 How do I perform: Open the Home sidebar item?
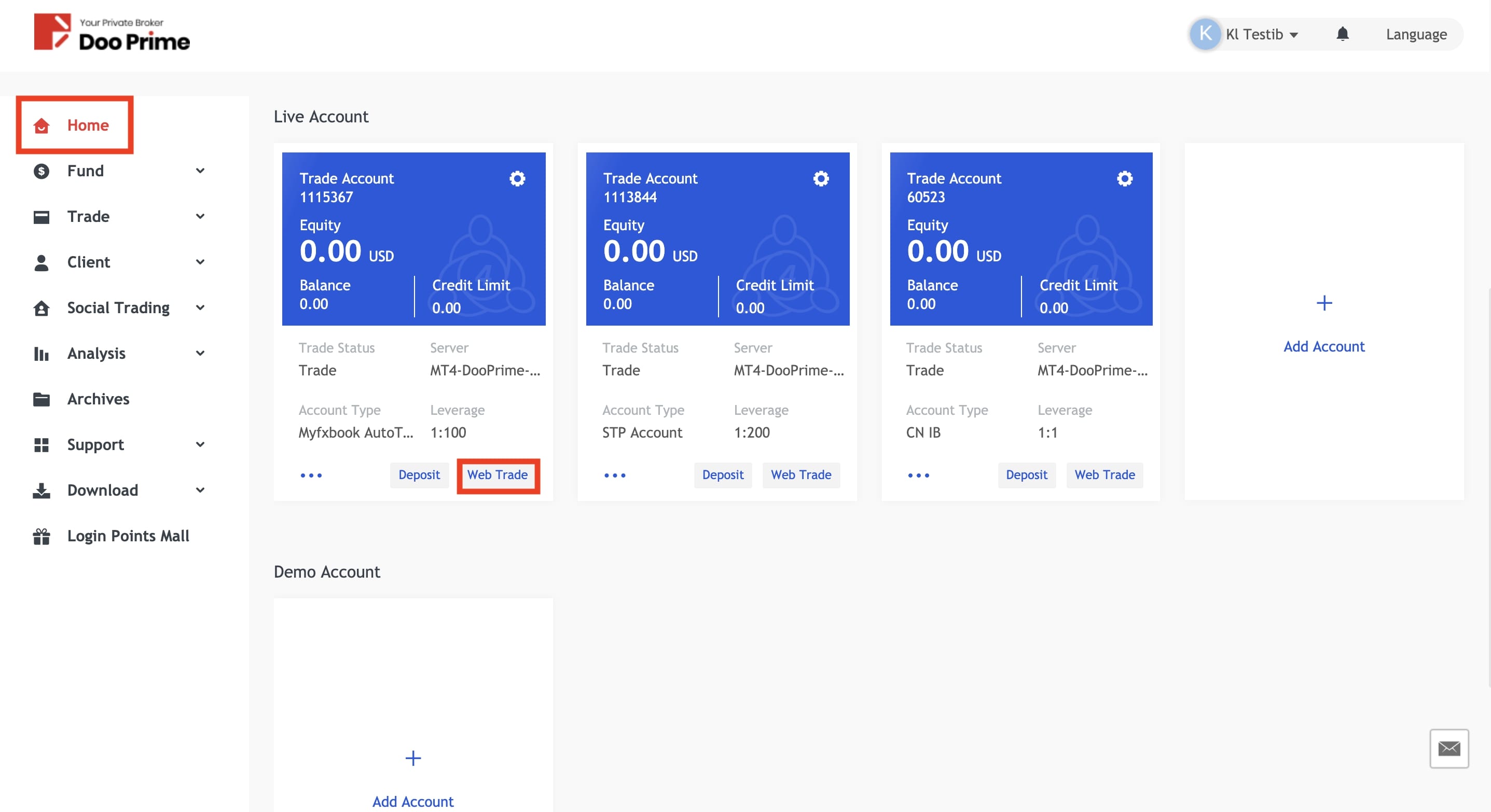coord(75,125)
